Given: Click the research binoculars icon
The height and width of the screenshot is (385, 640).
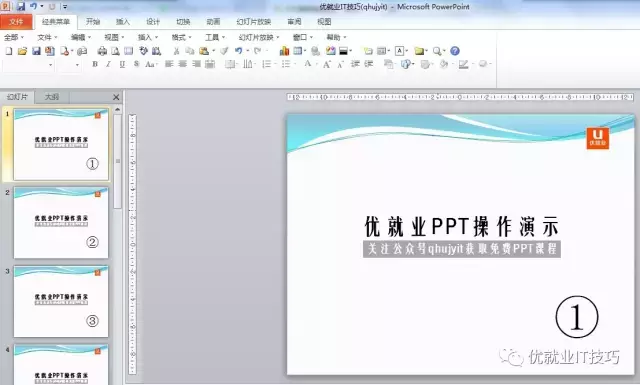Looking at the screenshot, I should pos(156,51).
